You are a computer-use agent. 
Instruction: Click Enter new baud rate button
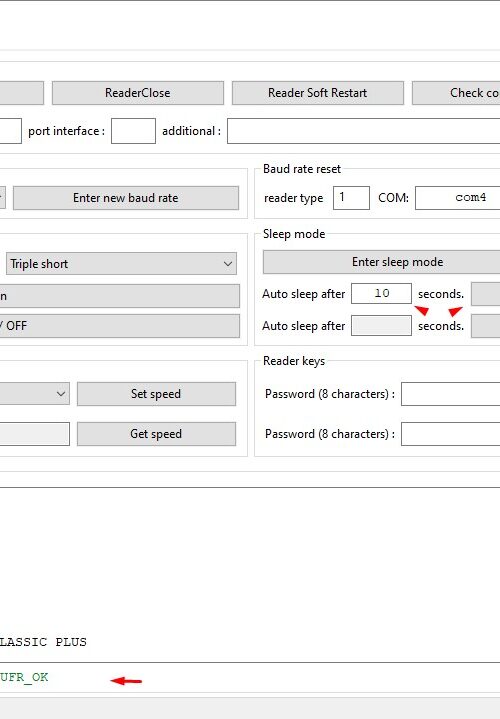(x=126, y=198)
